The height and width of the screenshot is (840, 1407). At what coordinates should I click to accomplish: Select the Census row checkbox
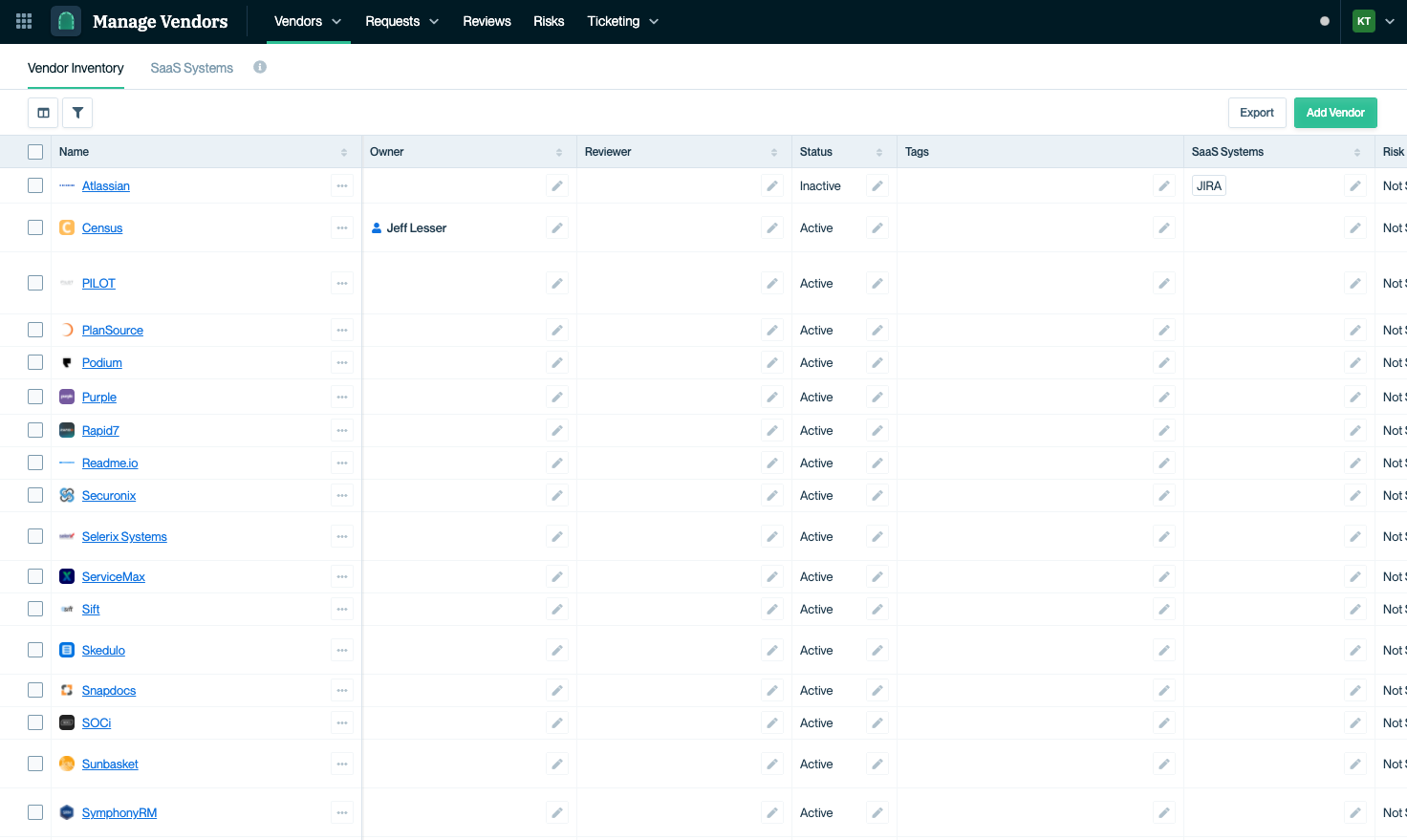click(35, 227)
